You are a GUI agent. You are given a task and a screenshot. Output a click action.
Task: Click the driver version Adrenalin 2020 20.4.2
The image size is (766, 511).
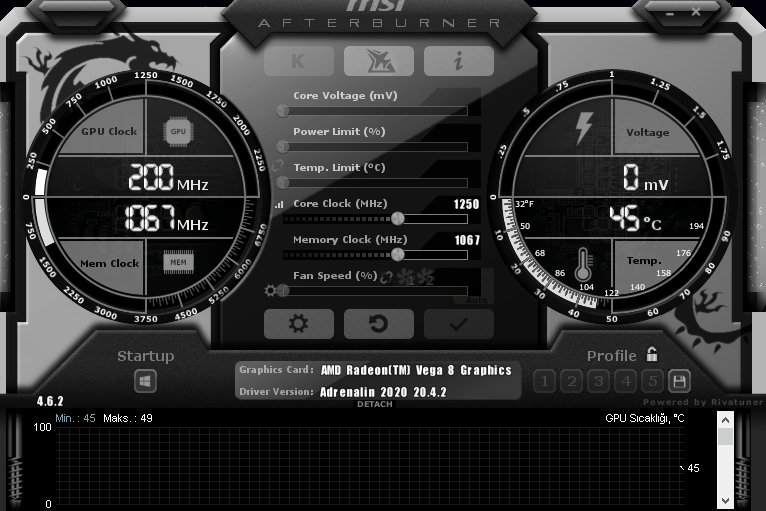click(383, 392)
